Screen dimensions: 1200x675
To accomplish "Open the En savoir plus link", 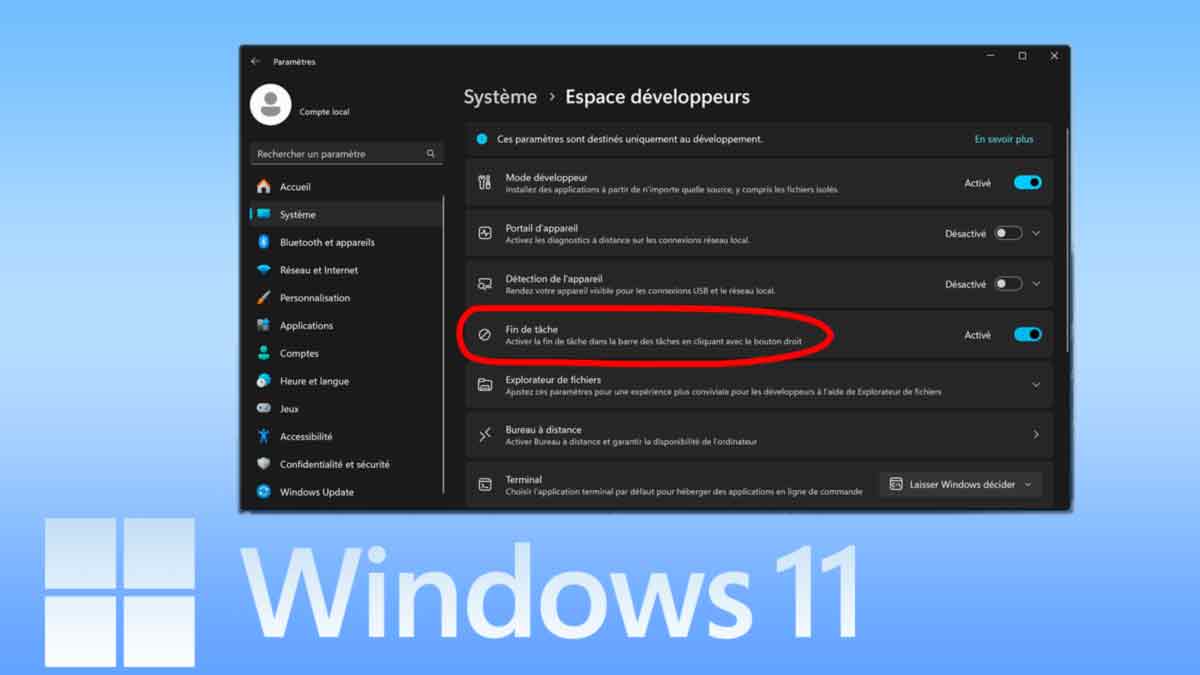I will click(x=1004, y=139).
